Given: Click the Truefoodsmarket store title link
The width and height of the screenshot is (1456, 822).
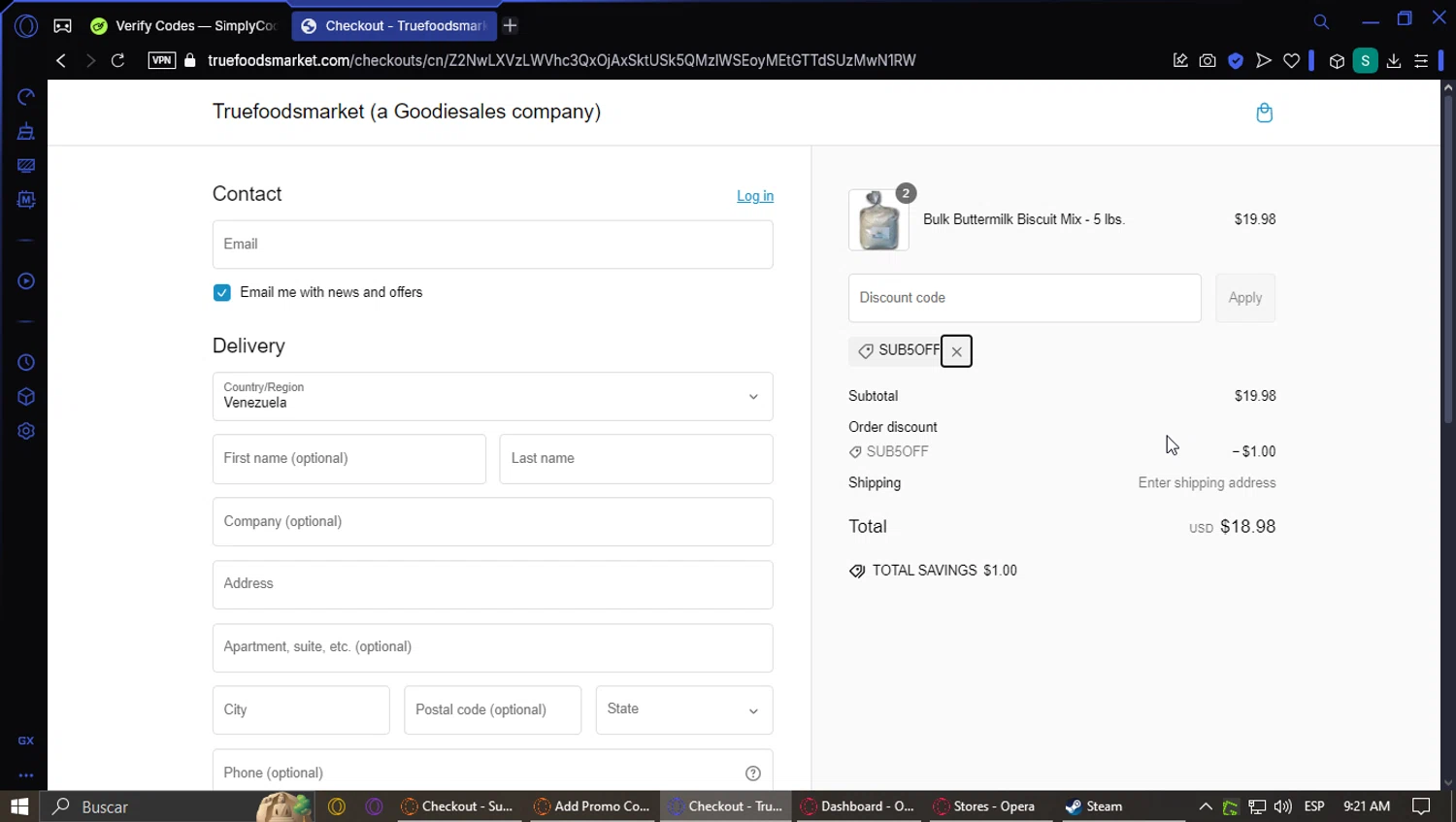Looking at the screenshot, I should (x=407, y=112).
